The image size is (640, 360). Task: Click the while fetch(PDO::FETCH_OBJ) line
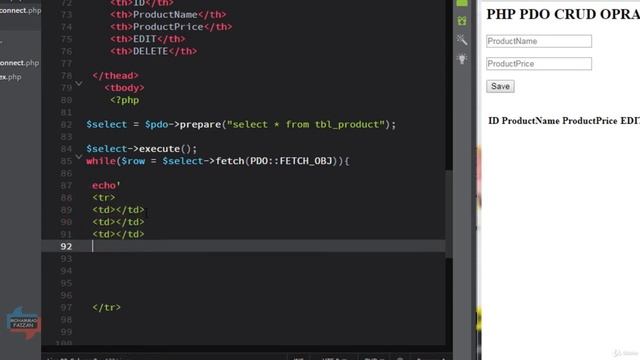point(218,161)
